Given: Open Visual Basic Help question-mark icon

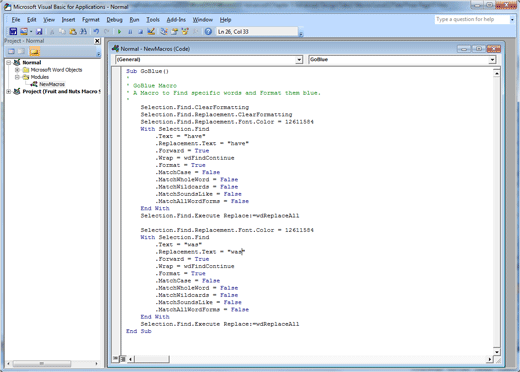Looking at the screenshot, I should (208, 32).
